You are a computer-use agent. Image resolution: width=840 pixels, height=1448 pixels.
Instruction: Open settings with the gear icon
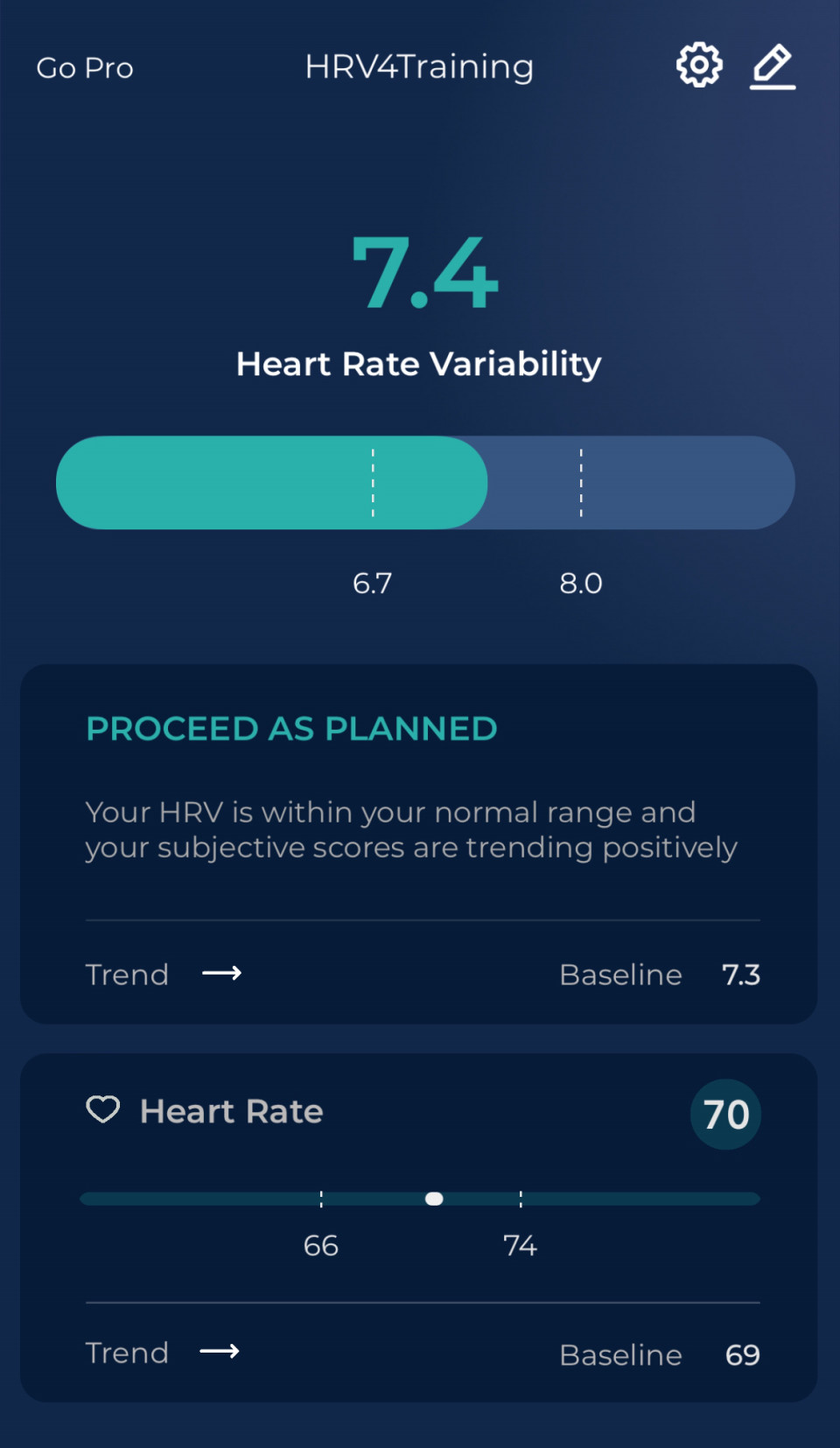tap(699, 65)
